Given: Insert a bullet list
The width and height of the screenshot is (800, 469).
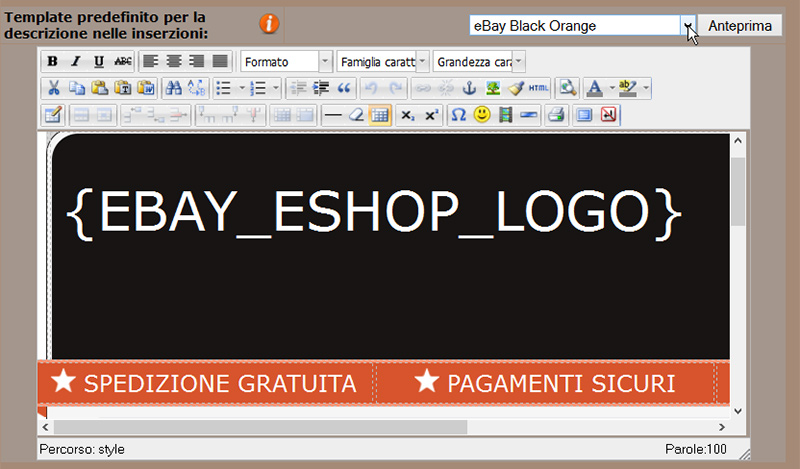Looking at the screenshot, I should pyautogui.click(x=224, y=88).
